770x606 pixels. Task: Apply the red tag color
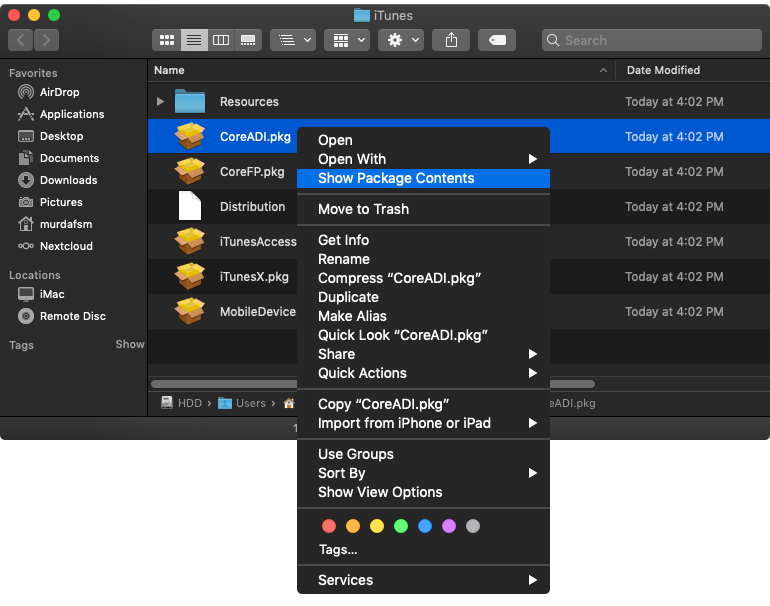(329, 526)
